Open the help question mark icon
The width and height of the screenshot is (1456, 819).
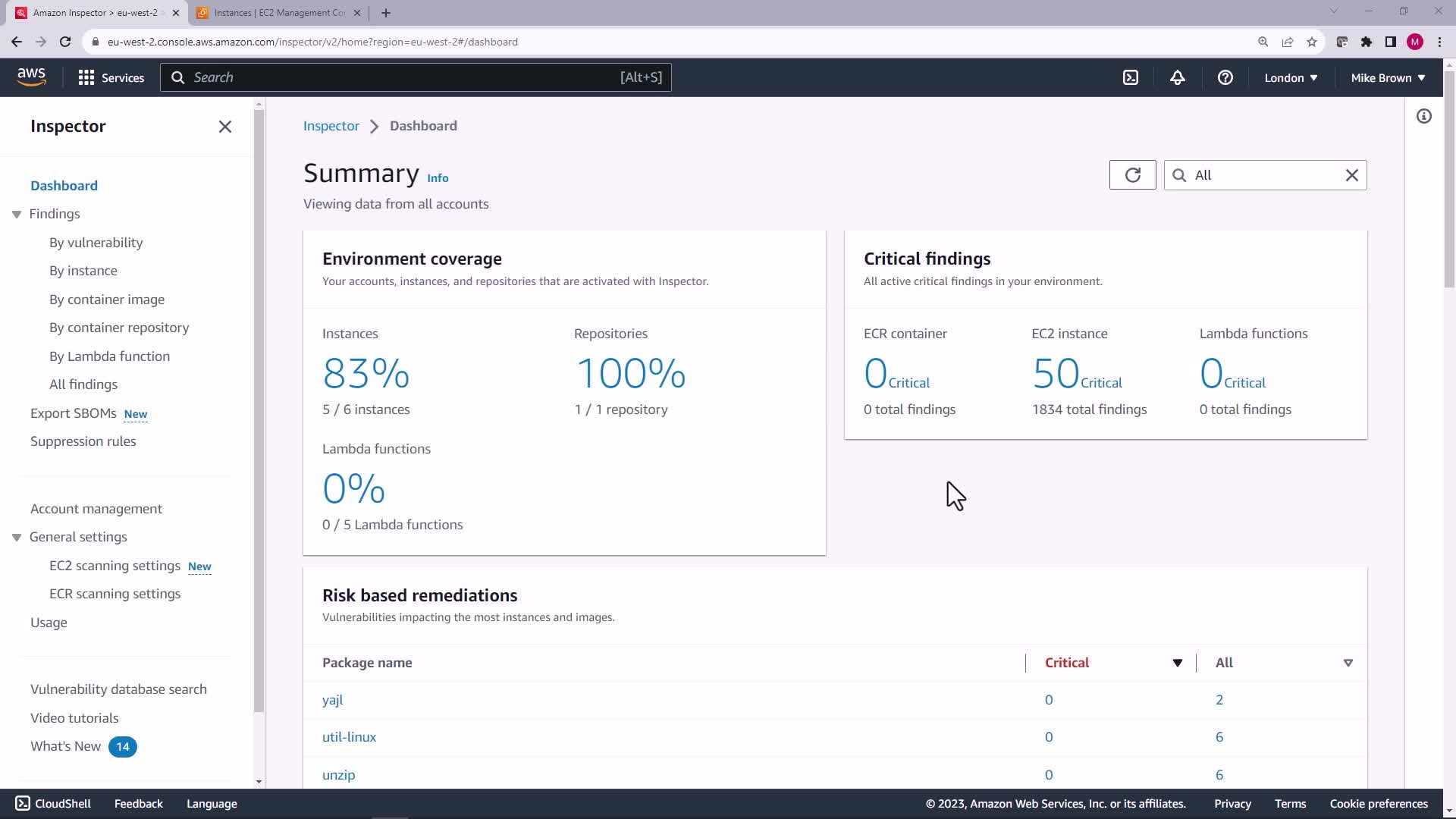(1225, 77)
